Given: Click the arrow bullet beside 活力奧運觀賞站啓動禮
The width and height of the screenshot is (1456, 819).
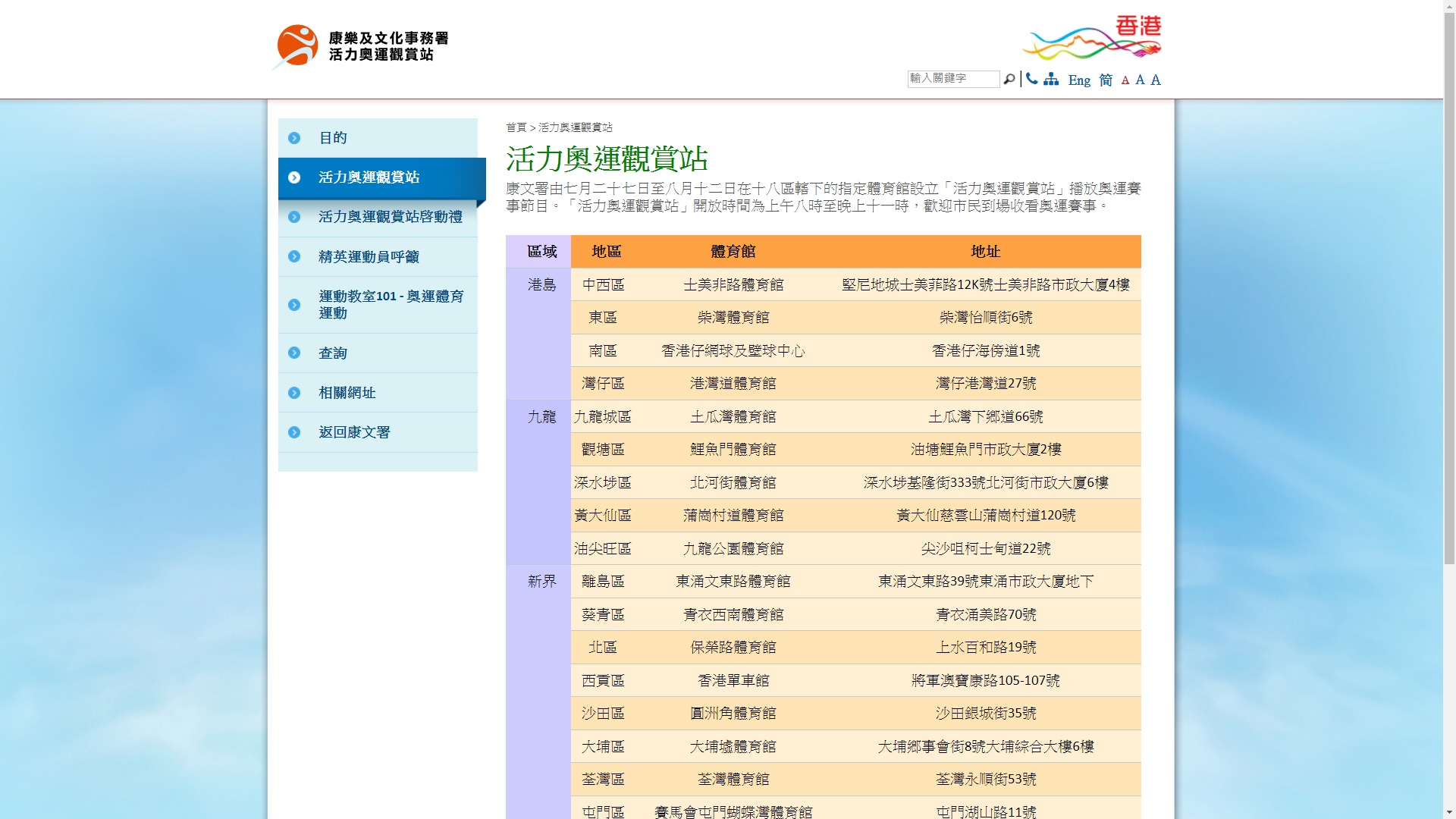Looking at the screenshot, I should coord(294,217).
